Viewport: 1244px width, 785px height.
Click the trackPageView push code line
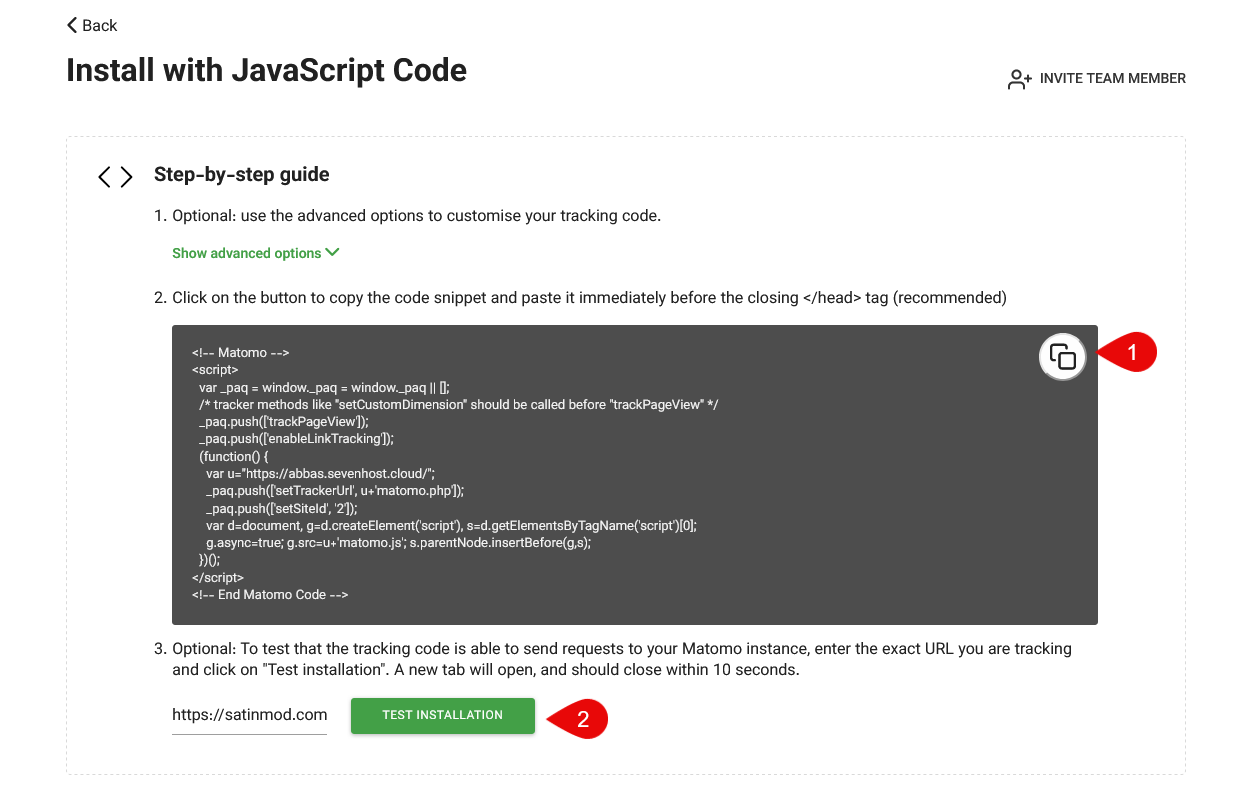point(283,421)
